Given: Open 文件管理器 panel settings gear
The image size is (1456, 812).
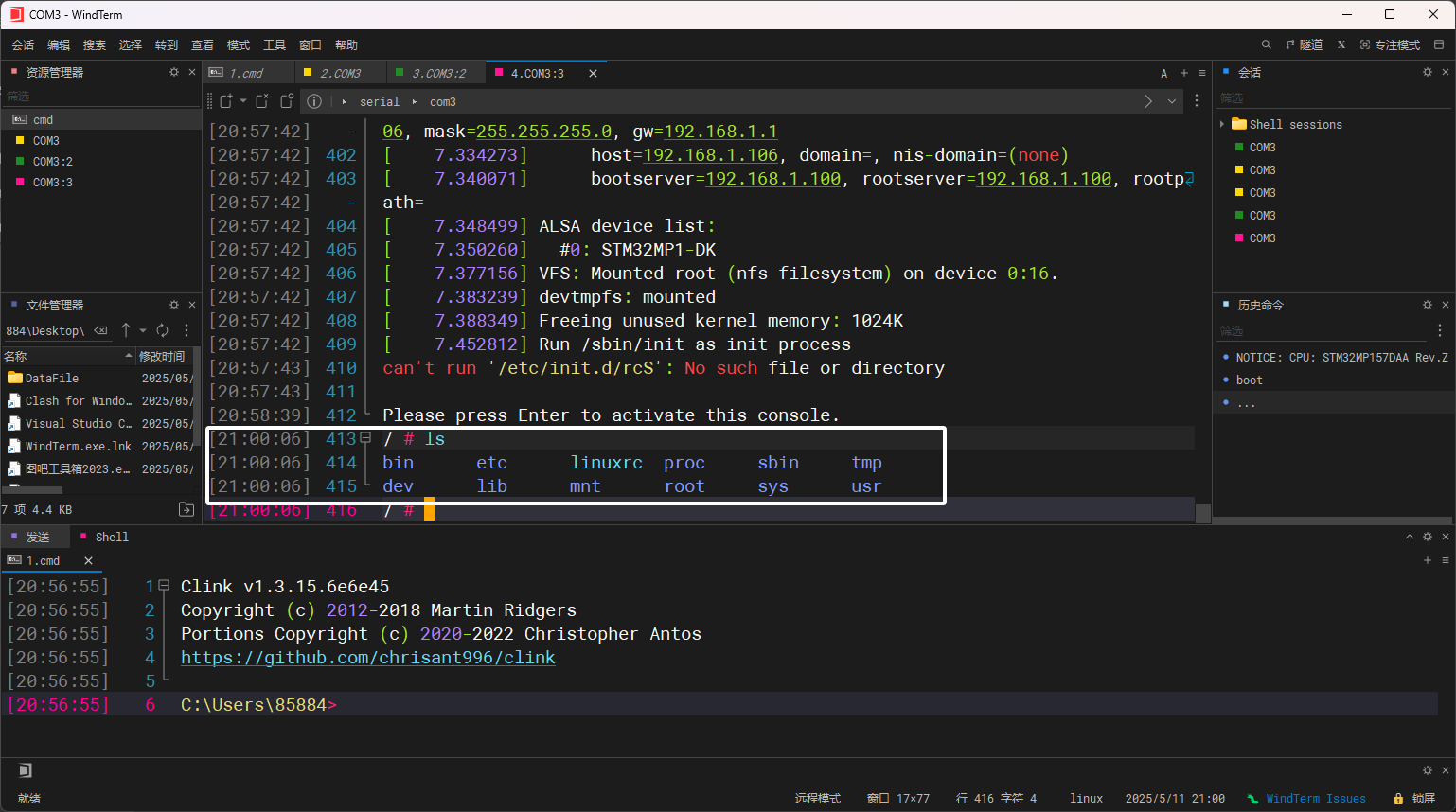Looking at the screenshot, I should click(174, 305).
